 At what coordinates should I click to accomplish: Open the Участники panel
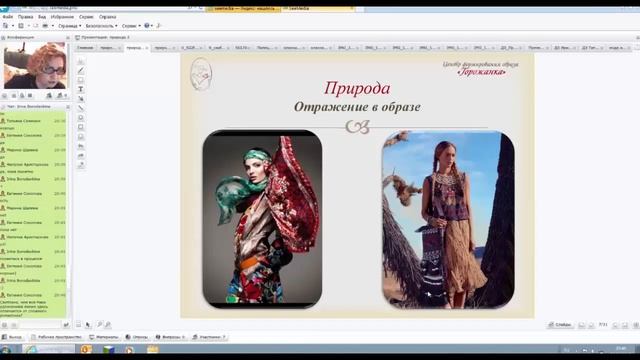[209, 338]
